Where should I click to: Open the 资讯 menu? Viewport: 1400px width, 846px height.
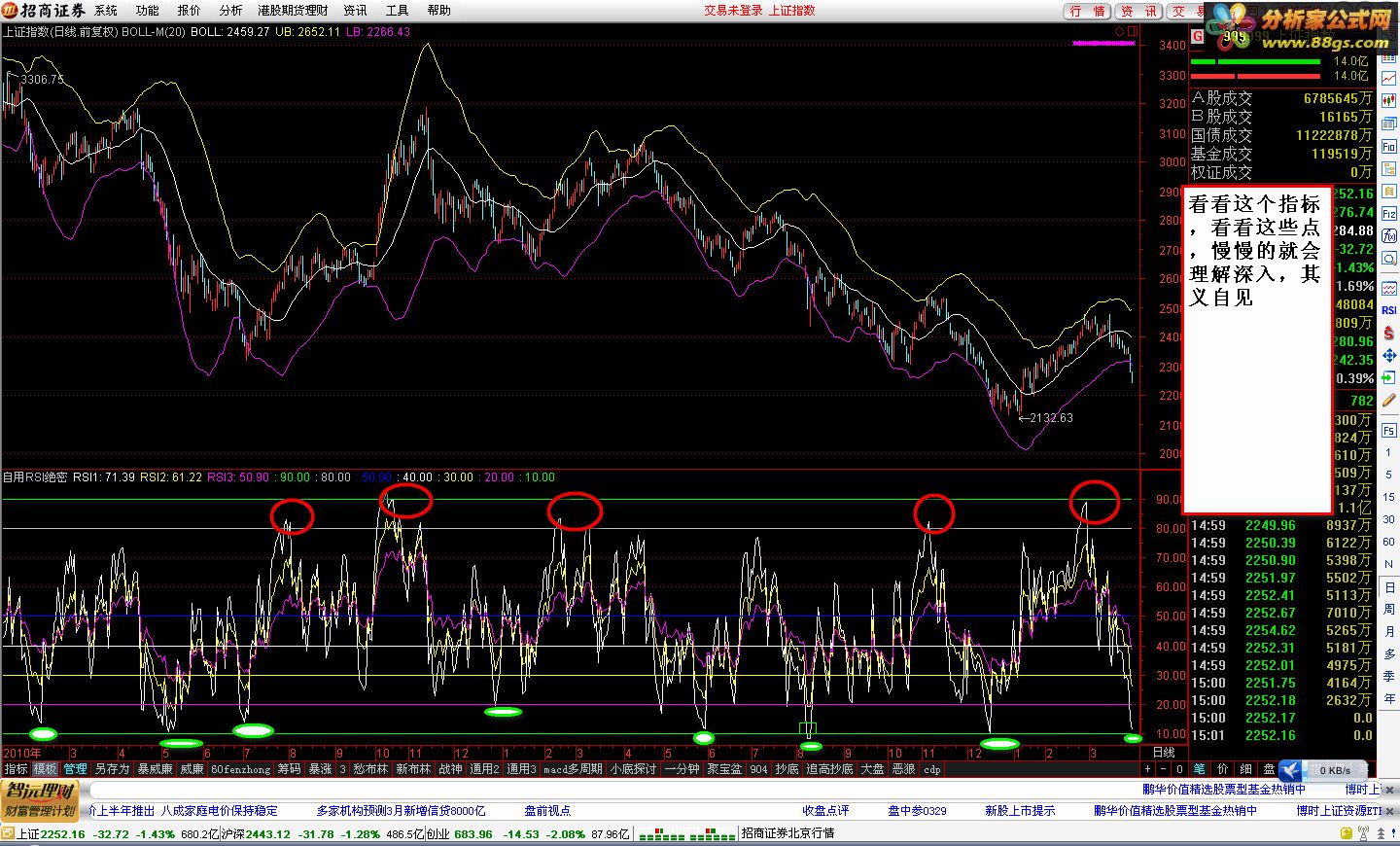[x=355, y=11]
